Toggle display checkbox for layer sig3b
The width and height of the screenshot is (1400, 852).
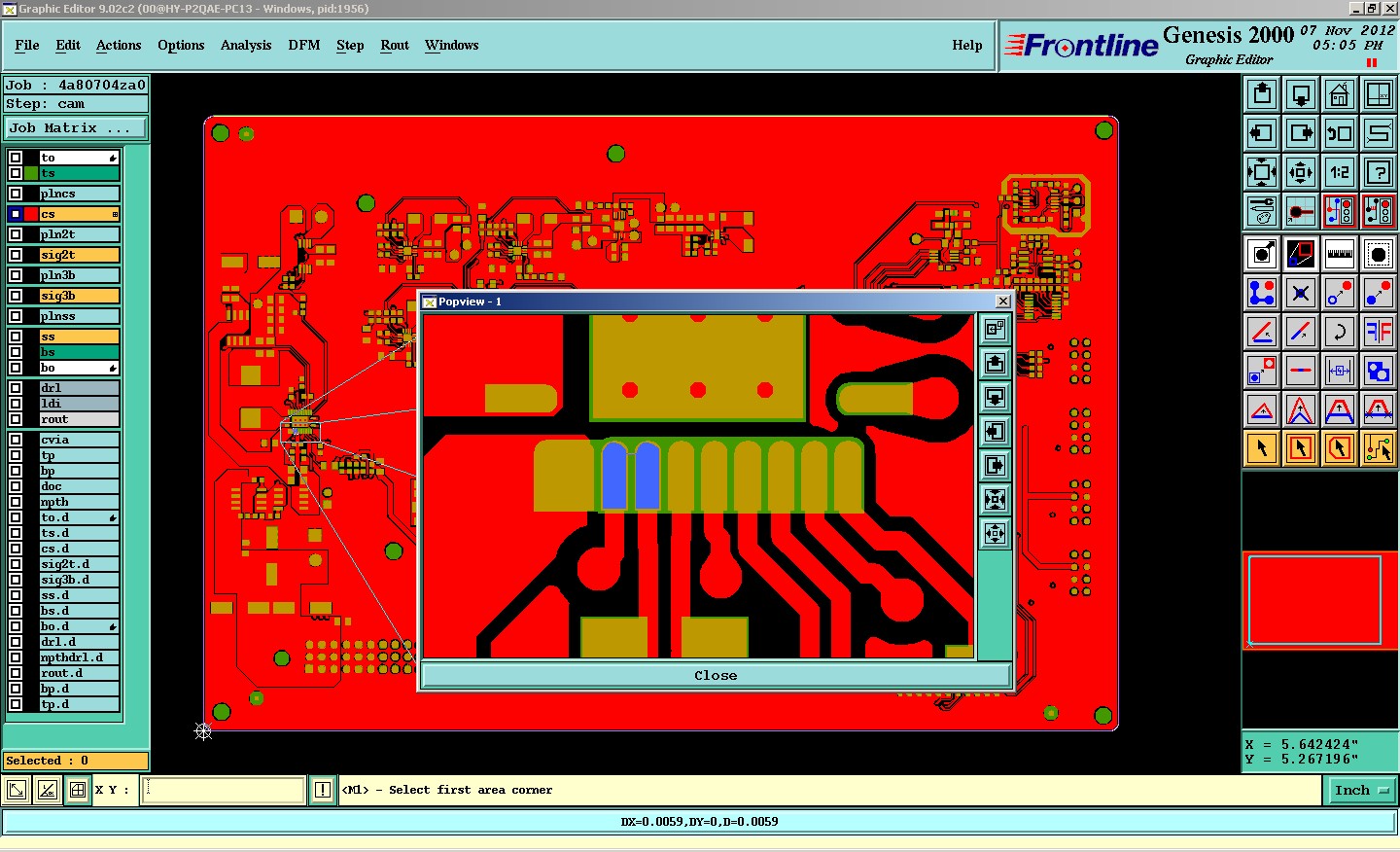pyautogui.click(x=16, y=296)
